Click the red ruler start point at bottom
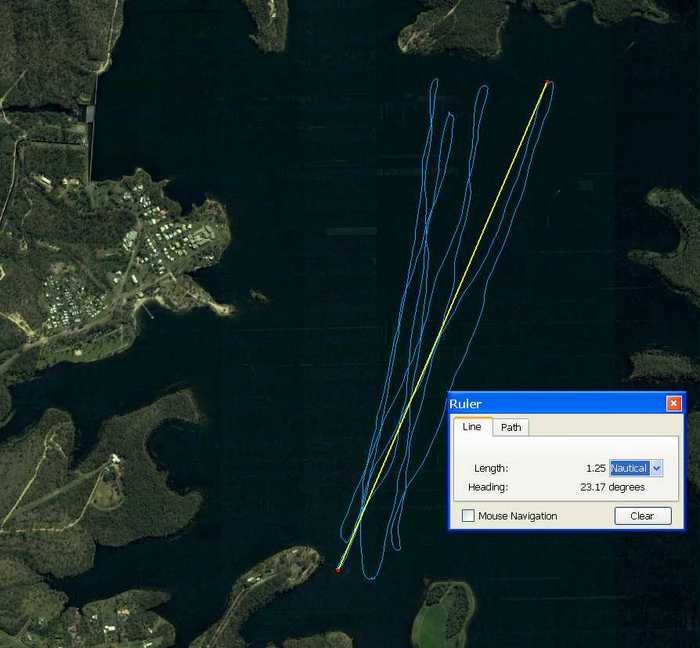 [x=338, y=570]
